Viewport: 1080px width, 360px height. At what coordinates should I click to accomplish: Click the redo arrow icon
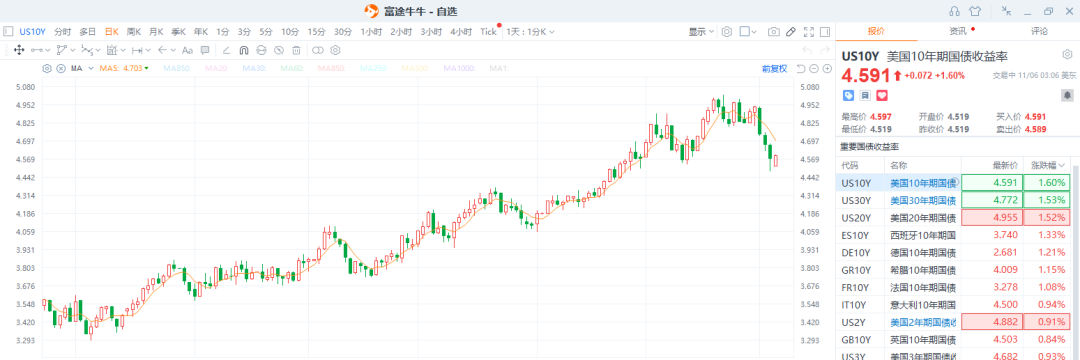[824, 50]
